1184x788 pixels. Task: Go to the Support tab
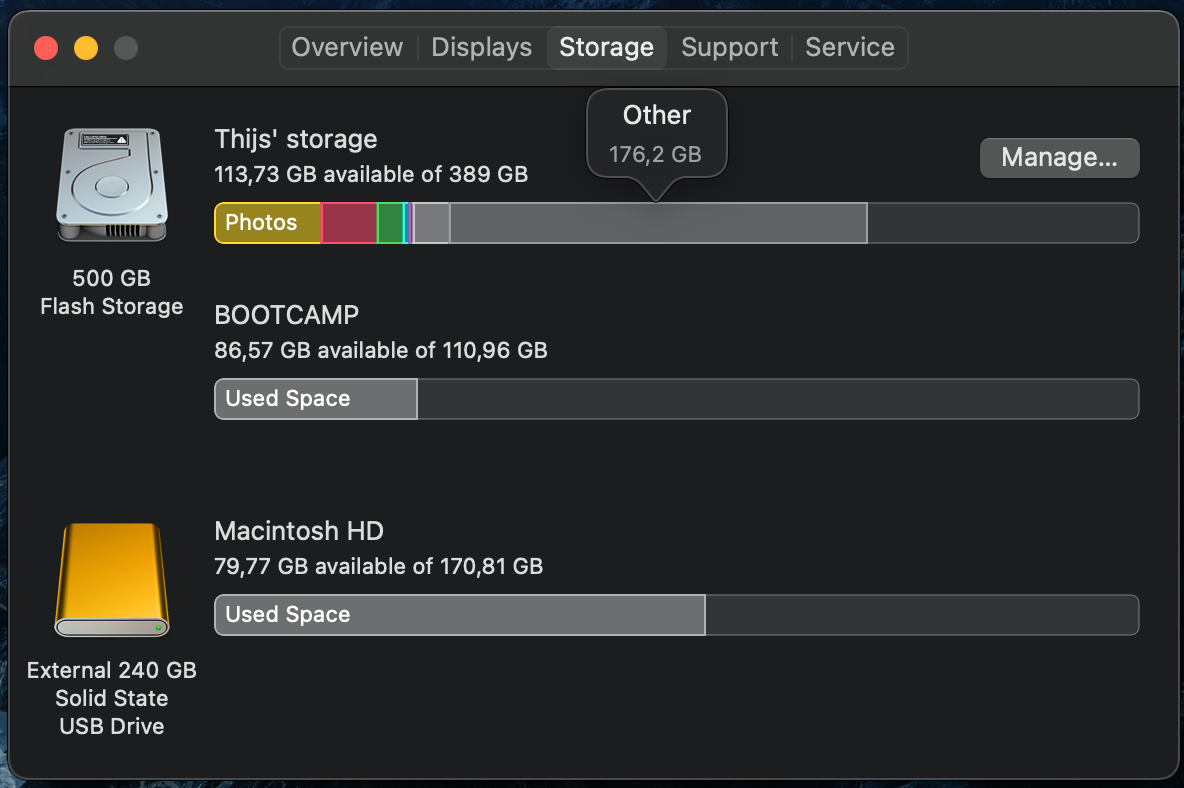click(x=729, y=47)
